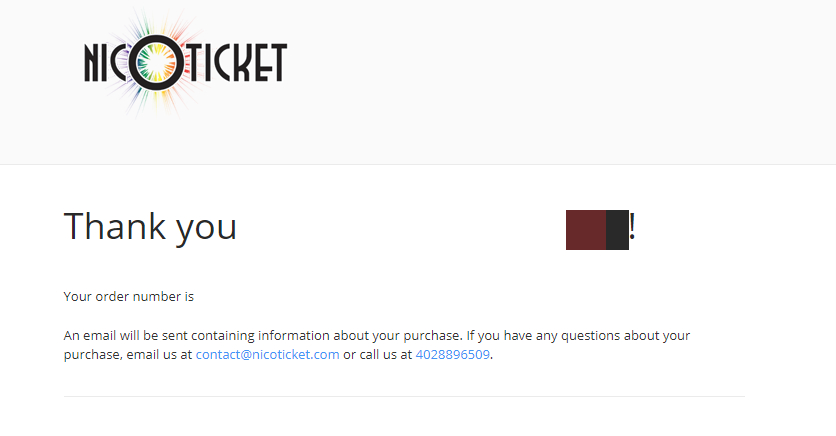Image resolution: width=836 pixels, height=436 pixels.
Task: Select the black redacted block beside exclamation
Action: click(x=617, y=230)
